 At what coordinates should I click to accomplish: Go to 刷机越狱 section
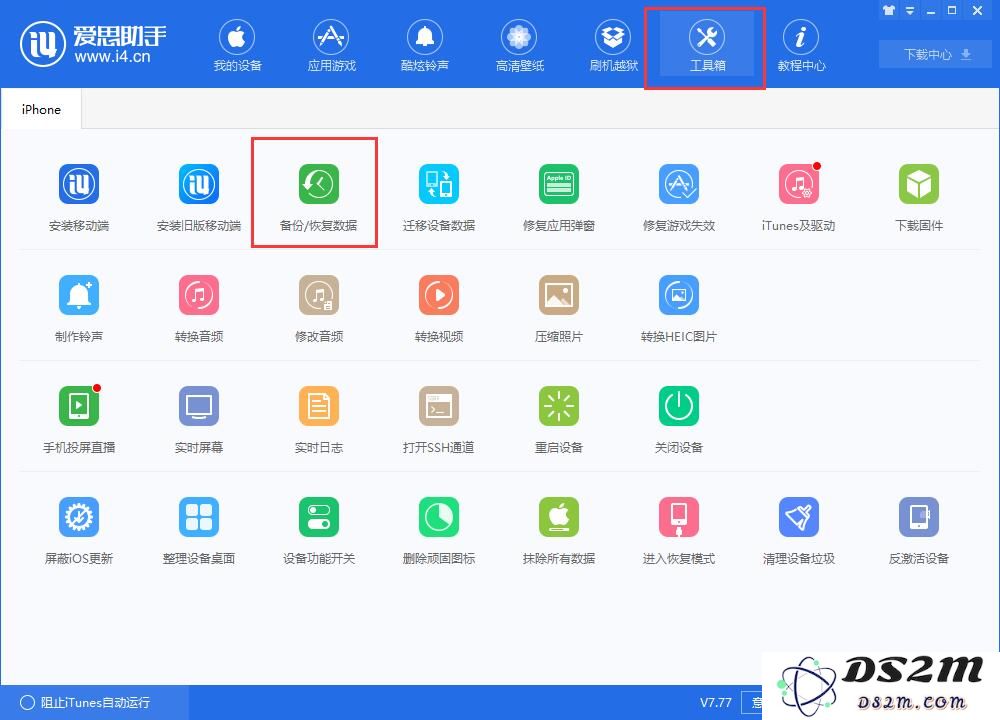coord(613,46)
